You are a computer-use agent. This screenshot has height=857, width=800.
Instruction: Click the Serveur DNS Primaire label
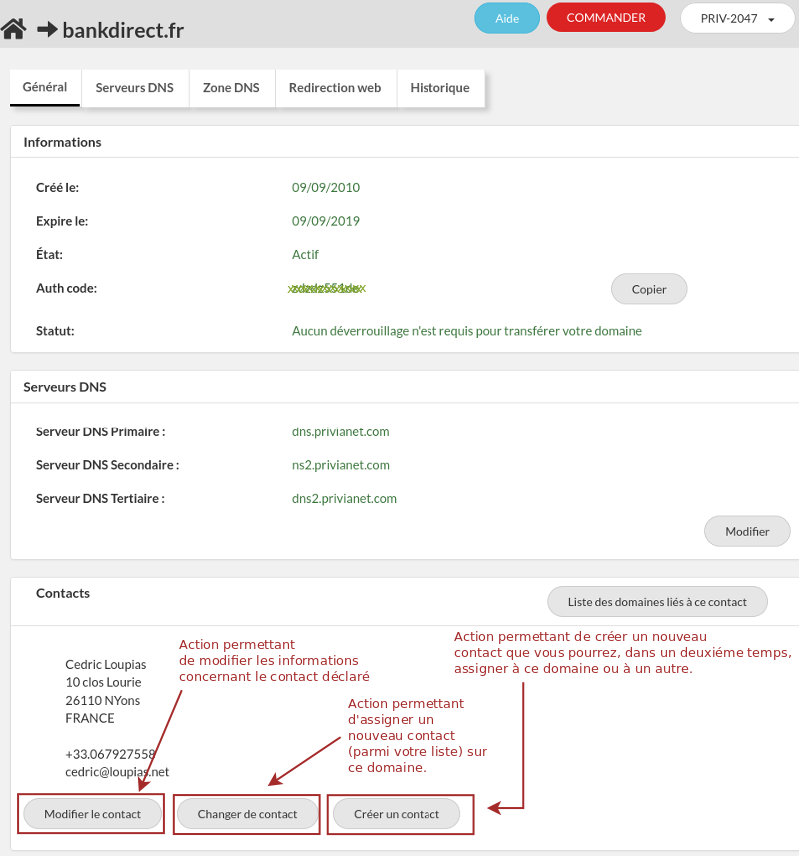click(x=101, y=431)
